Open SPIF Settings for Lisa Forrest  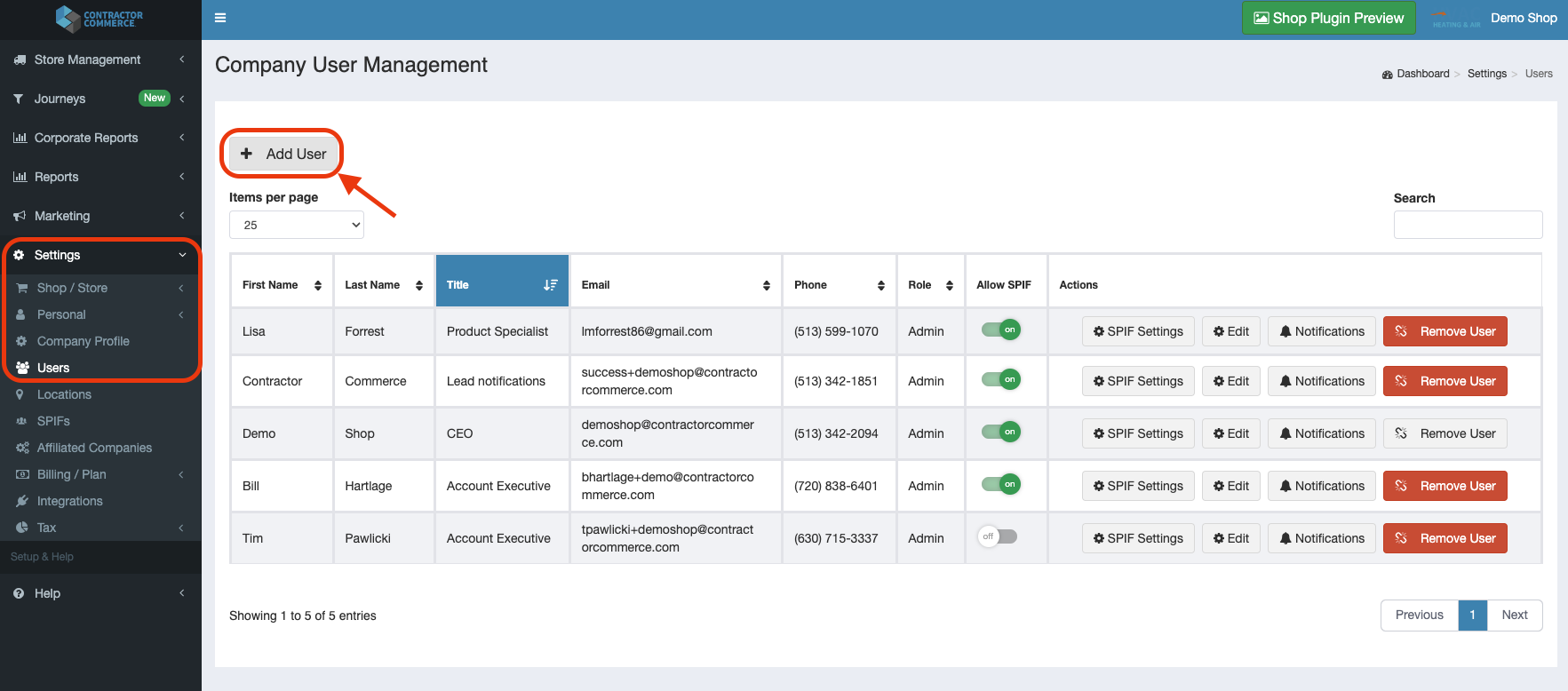tap(1138, 331)
